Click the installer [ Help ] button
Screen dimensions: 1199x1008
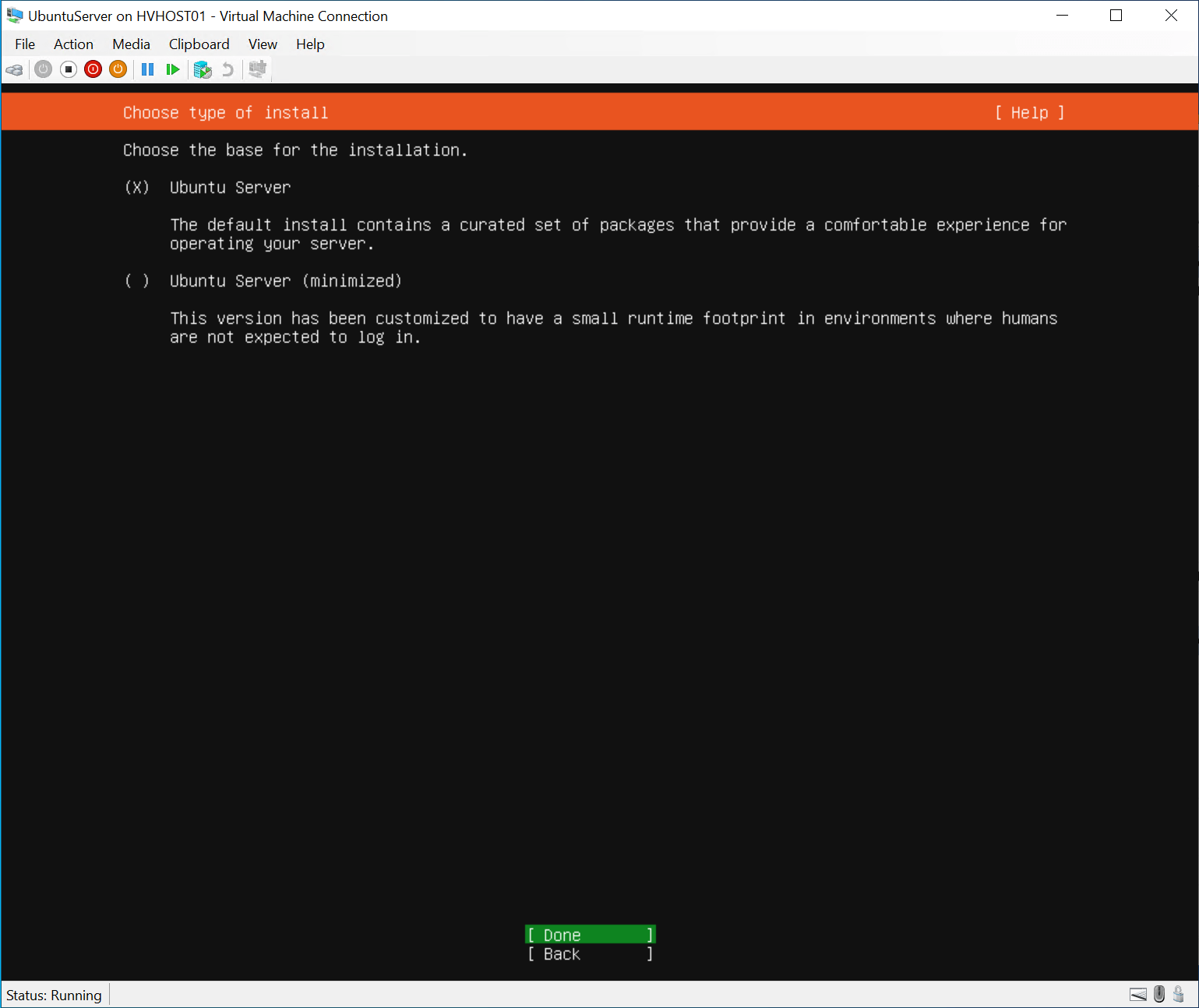coord(1029,113)
